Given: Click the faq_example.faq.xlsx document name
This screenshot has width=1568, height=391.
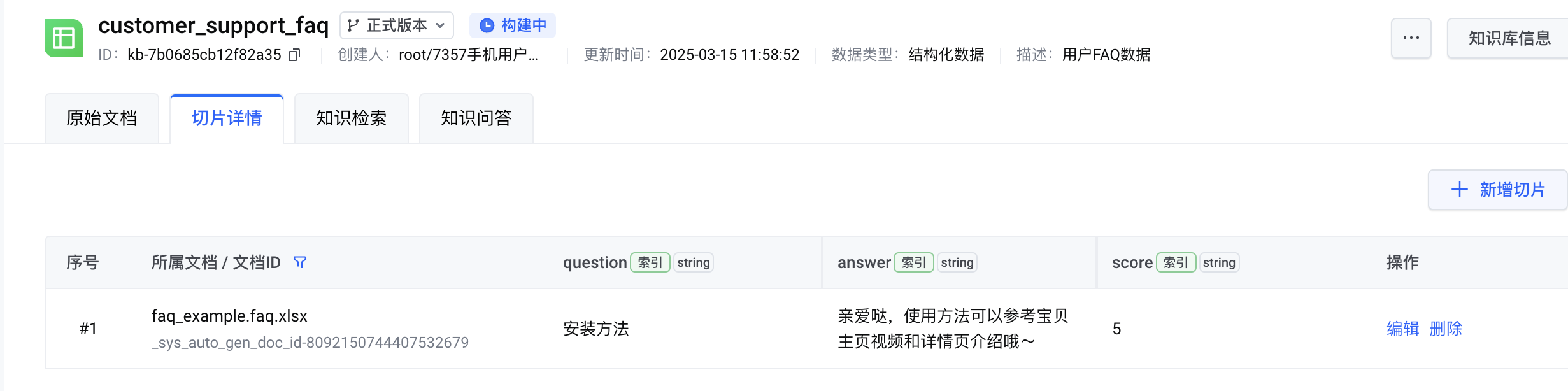Looking at the screenshot, I should tap(229, 316).
